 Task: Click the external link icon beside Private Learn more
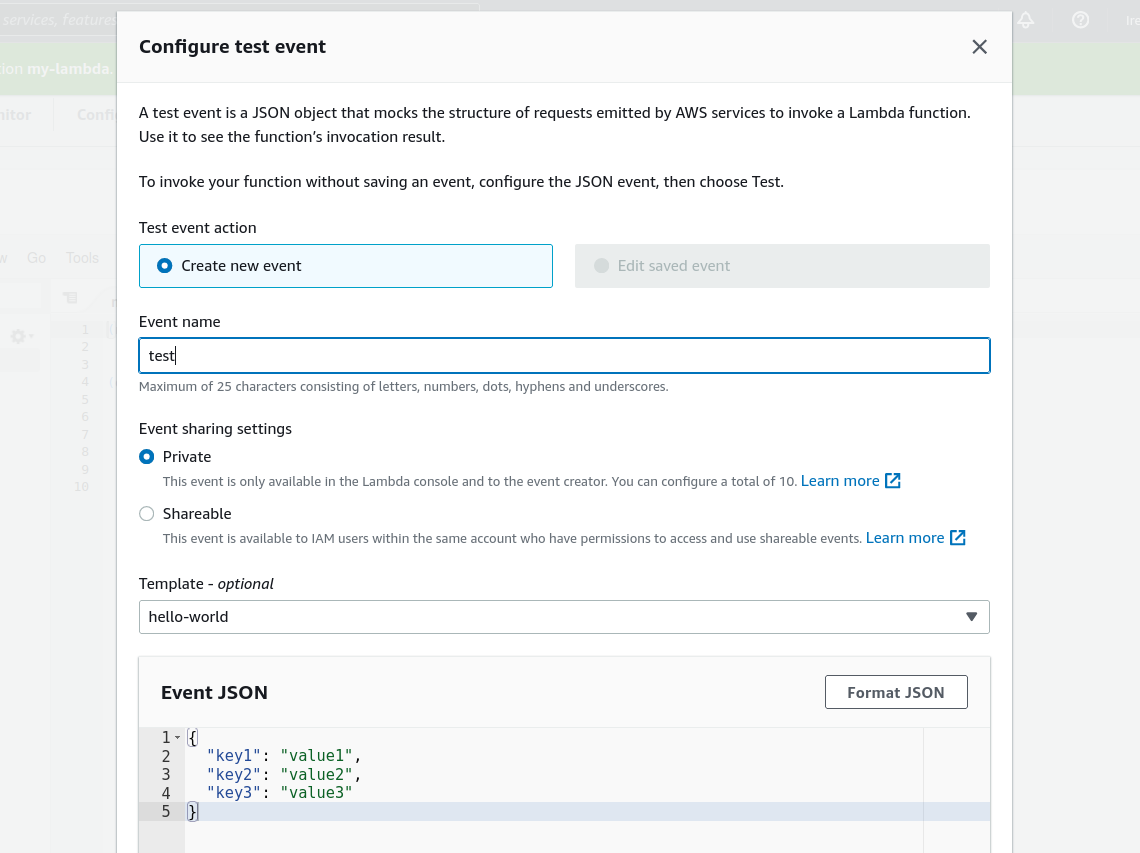click(x=893, y=481)
